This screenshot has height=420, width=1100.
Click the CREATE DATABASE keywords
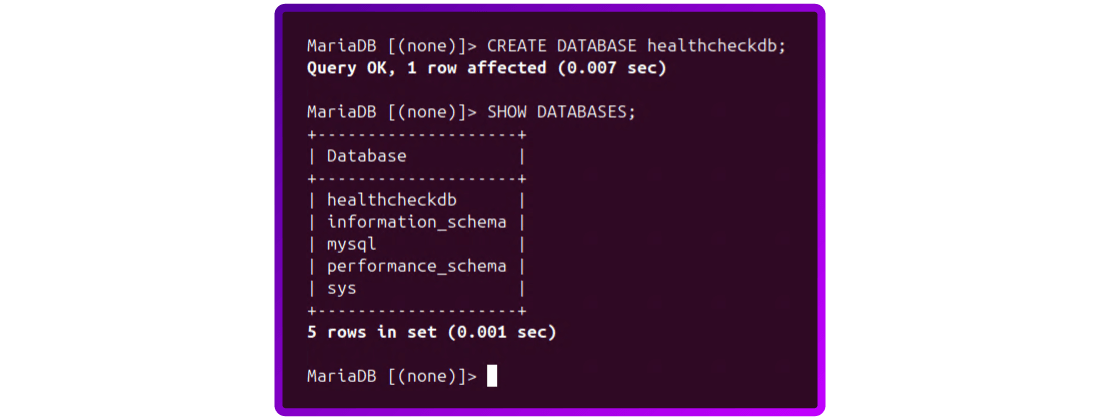click(561, 47)
